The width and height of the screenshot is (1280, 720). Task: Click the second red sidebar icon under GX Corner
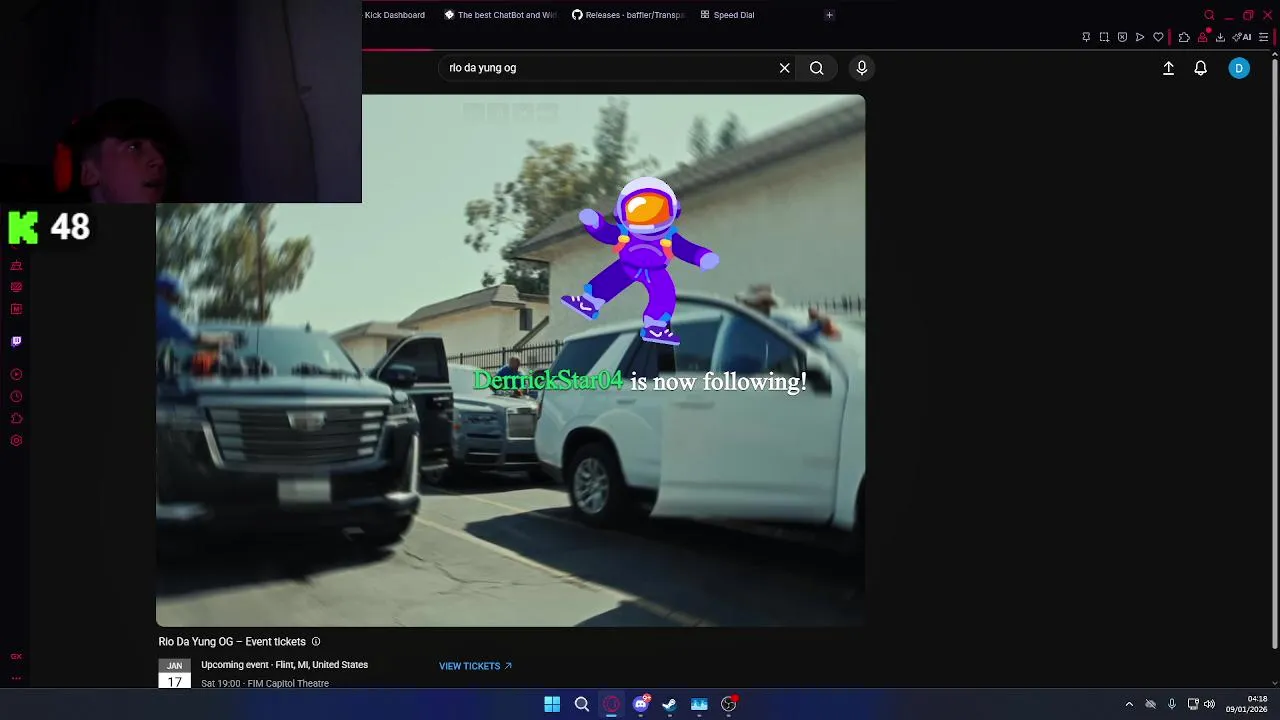pos(16,287)
